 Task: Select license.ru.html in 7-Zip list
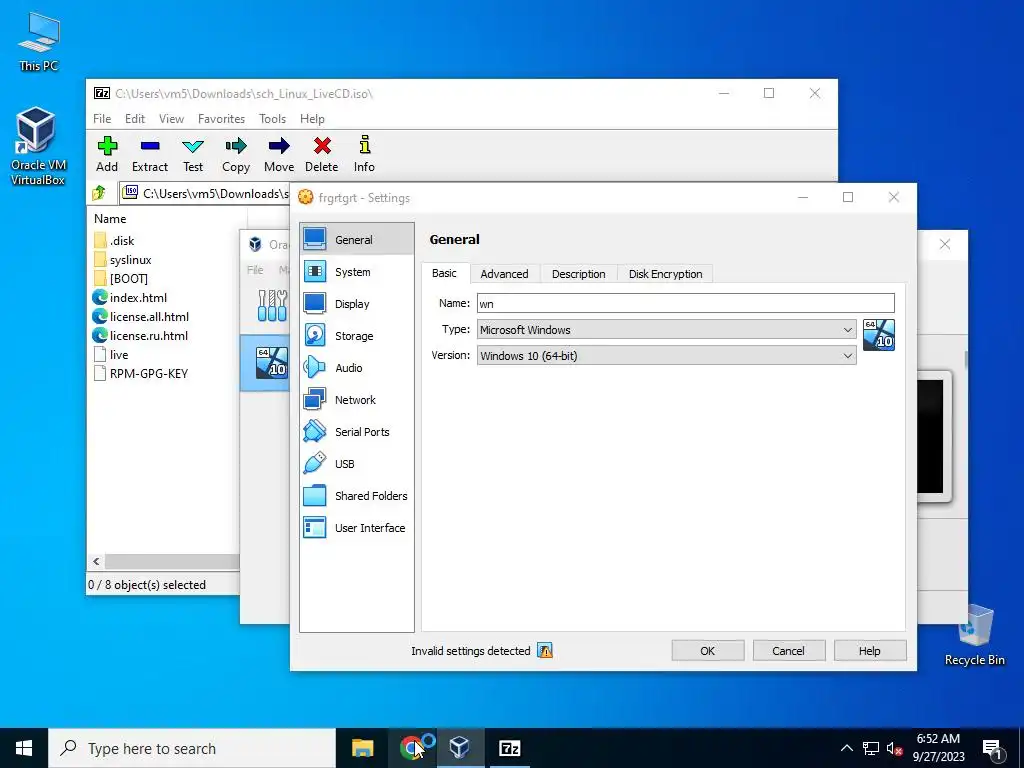click(140, 335)
